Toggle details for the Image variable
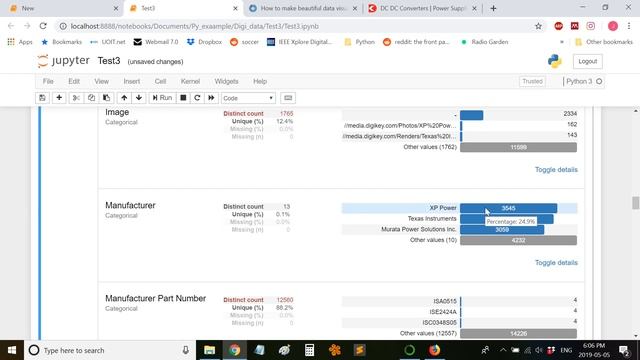 click(556, 169)
